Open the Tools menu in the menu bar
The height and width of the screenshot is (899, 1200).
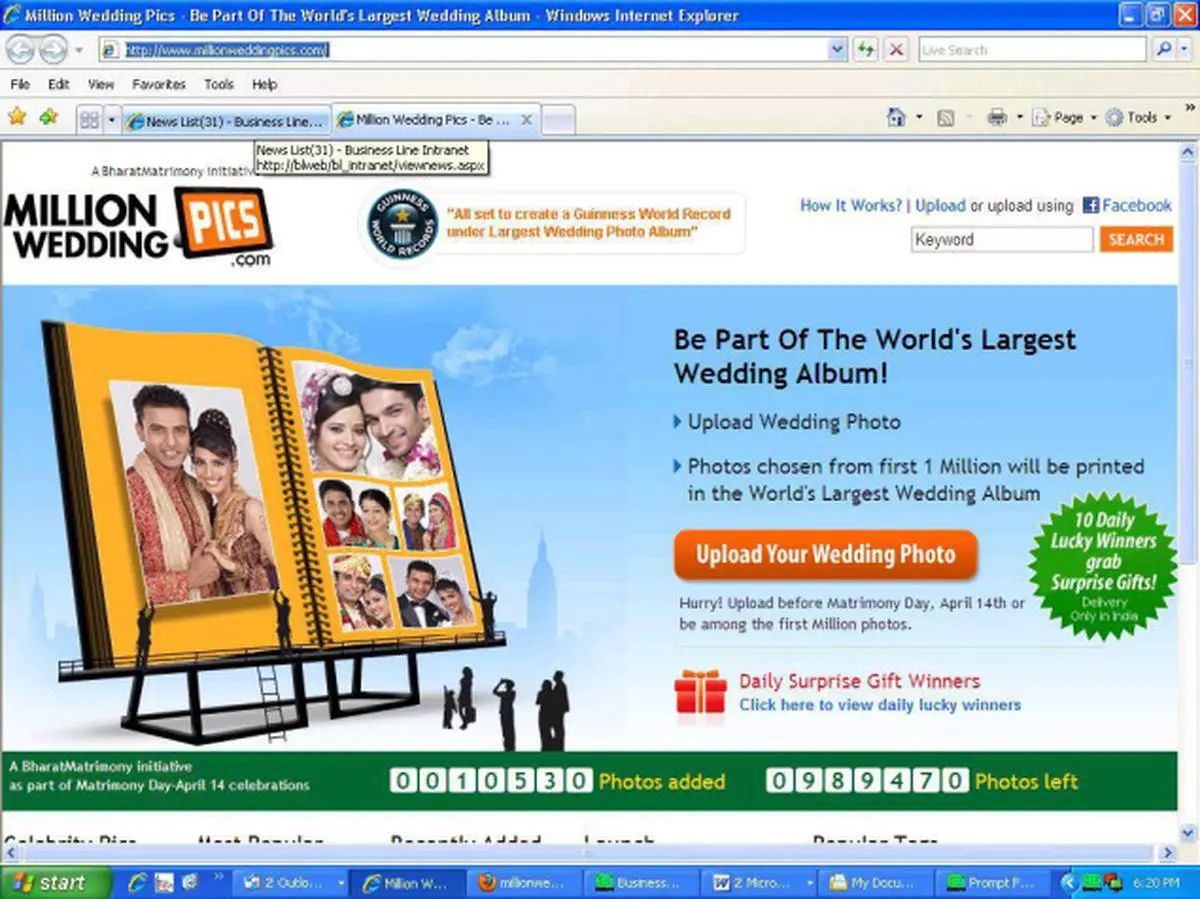[219, 85]
